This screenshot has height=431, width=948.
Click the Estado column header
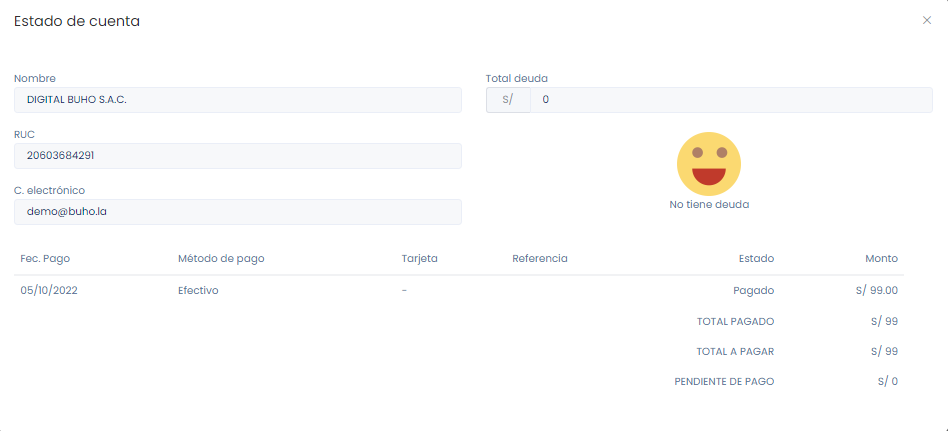(756, 258)
